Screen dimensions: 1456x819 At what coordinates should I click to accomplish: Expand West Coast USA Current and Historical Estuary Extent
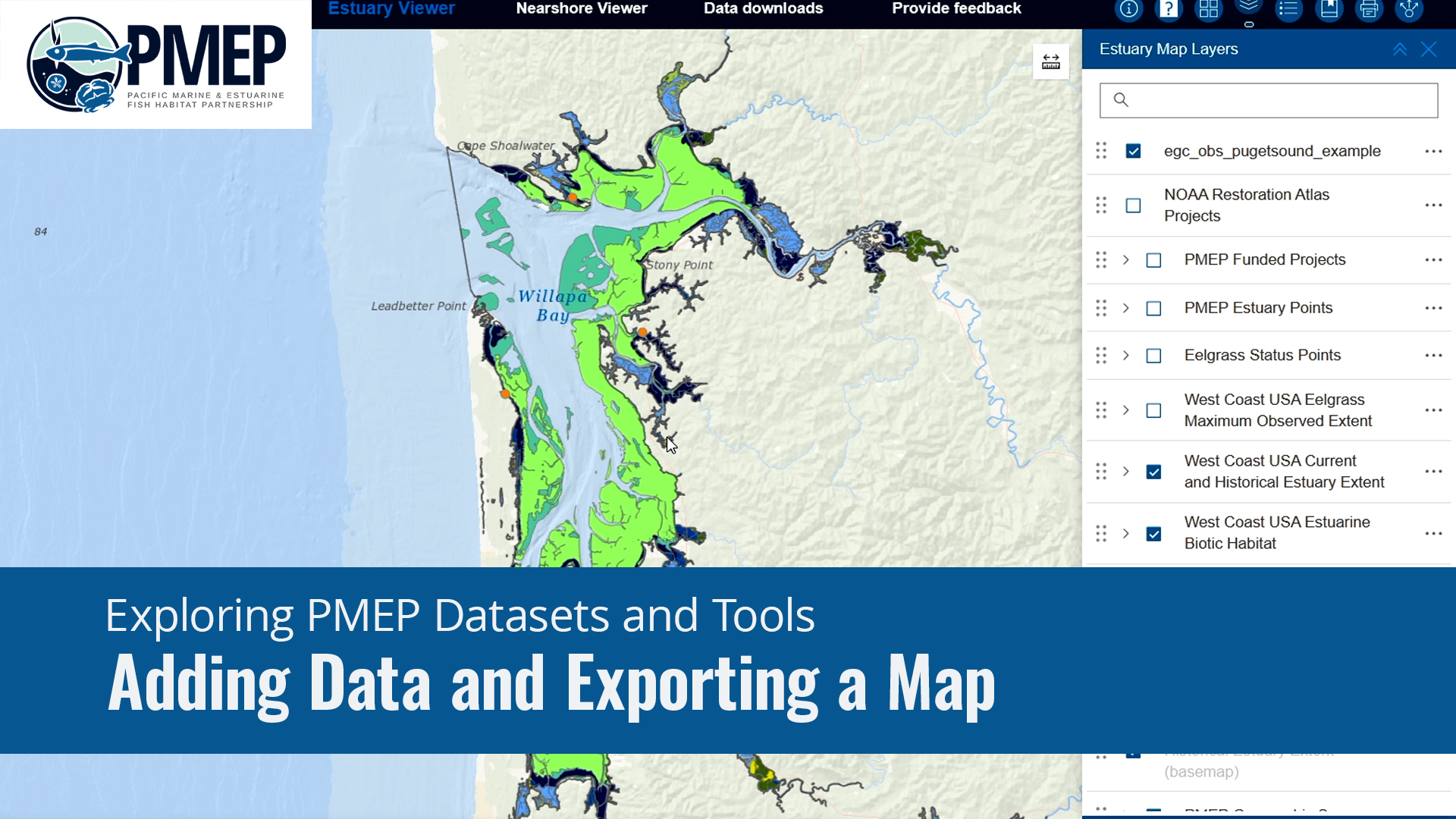(1126, 471)
